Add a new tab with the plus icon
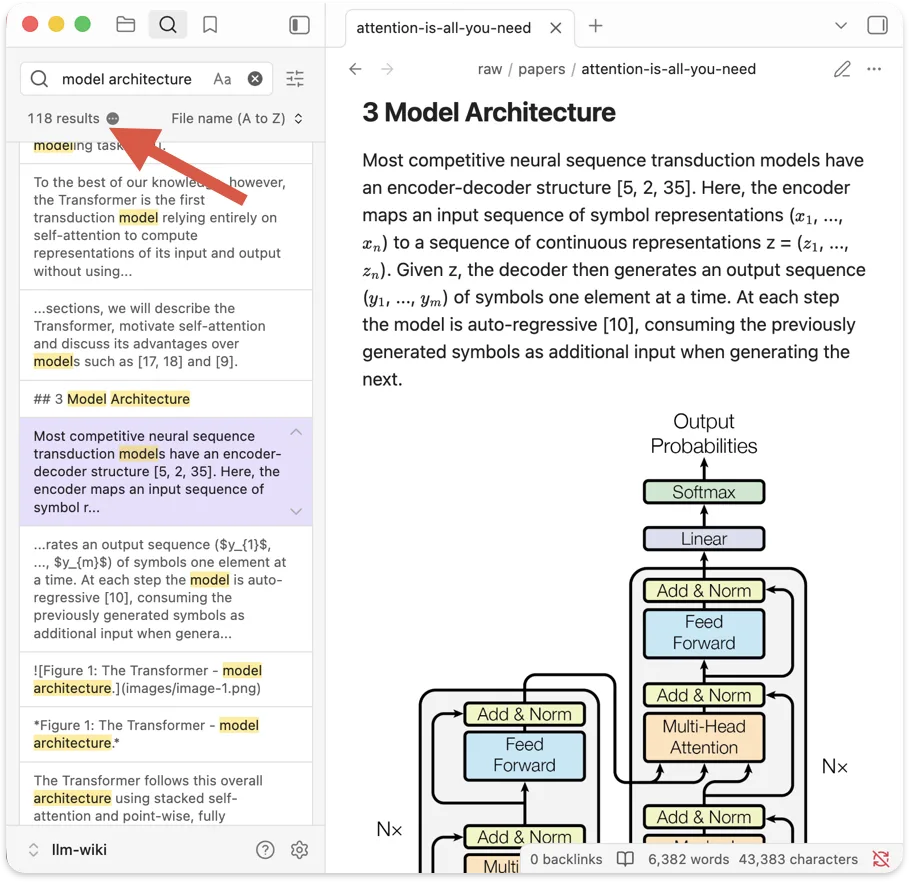The width and height of the screenshot is (910, 884). tap(595, 26)
